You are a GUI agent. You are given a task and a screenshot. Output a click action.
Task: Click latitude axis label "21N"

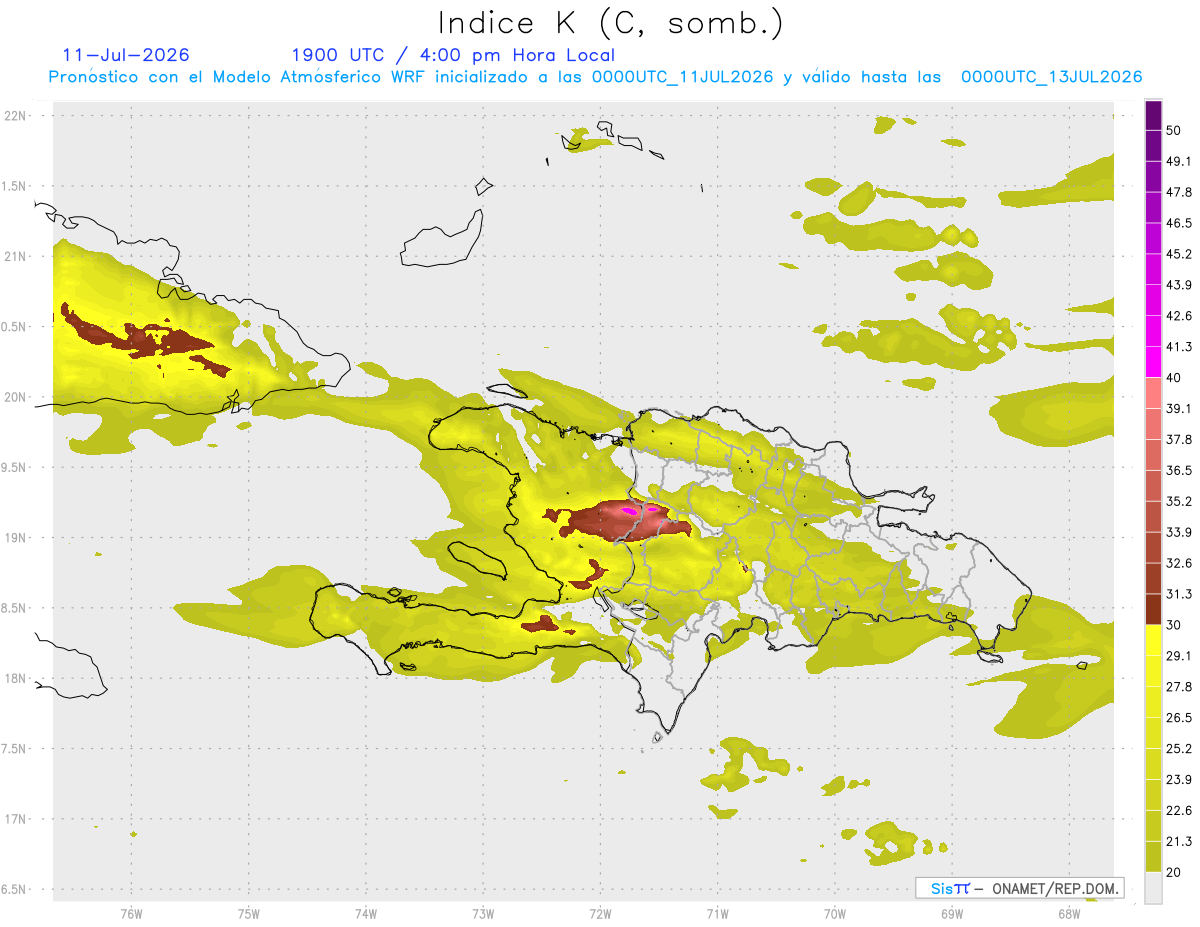coord(17,257)
